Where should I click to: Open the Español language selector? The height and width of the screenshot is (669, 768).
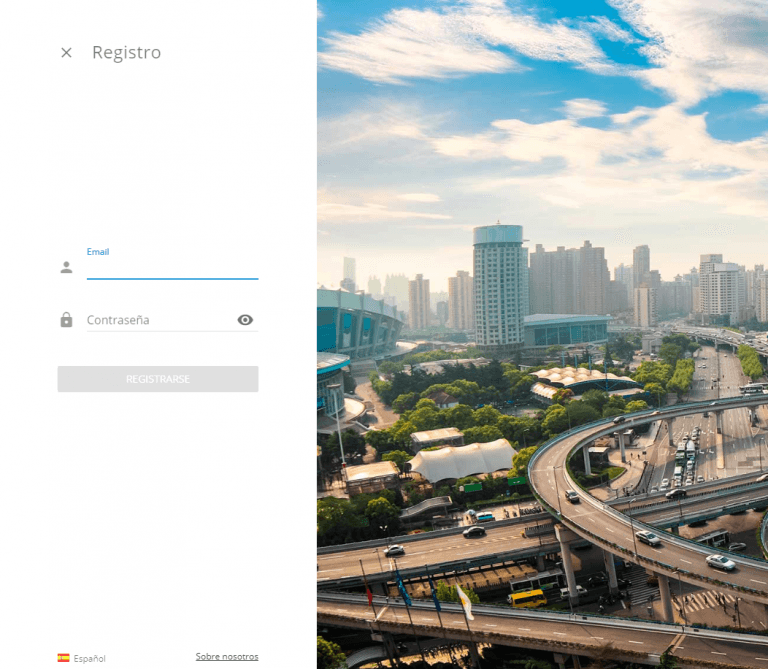(81, 658)
